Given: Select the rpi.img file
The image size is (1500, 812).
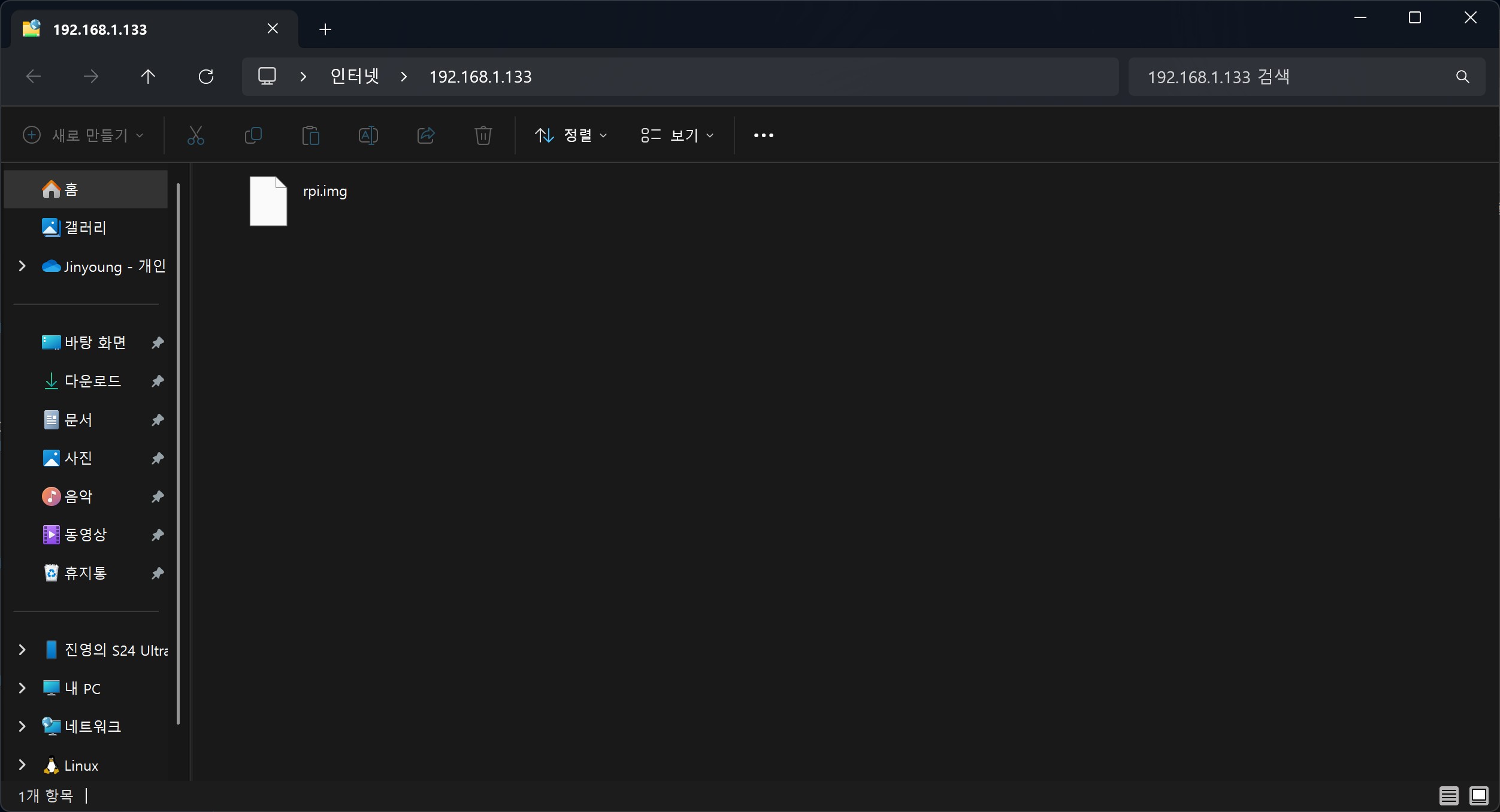Looking at the screenshot, I should pos(269,201).
